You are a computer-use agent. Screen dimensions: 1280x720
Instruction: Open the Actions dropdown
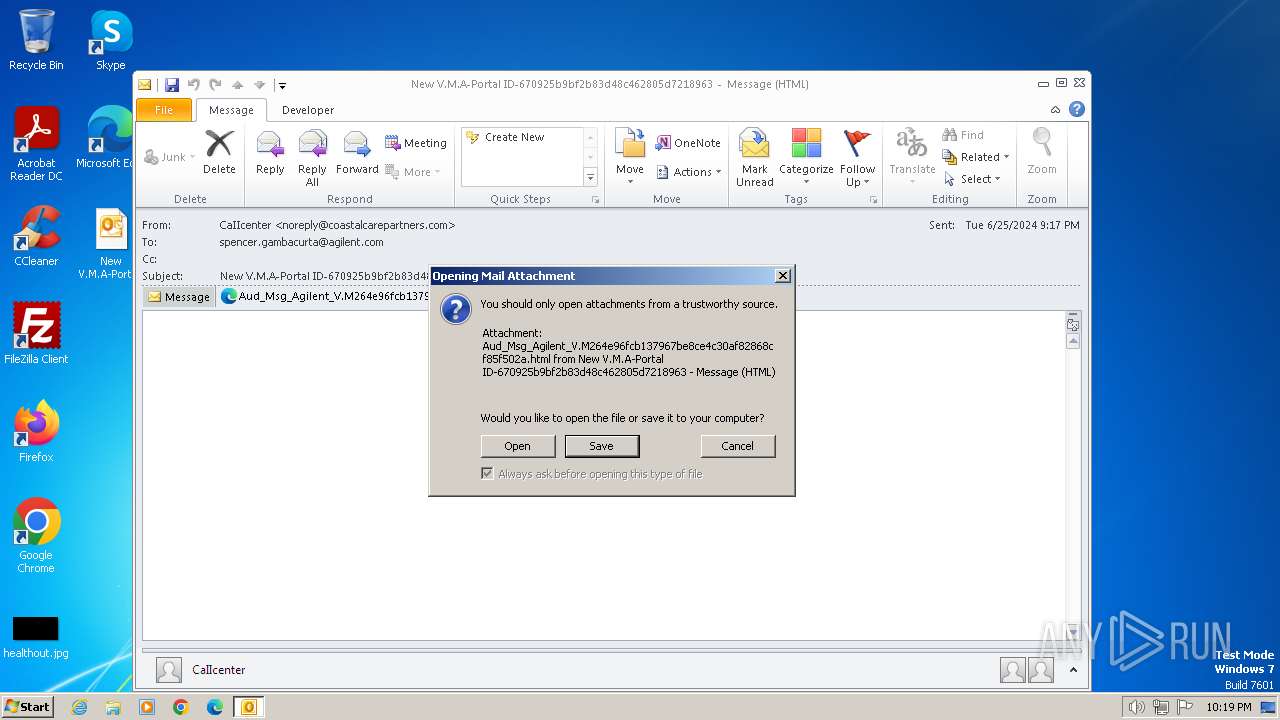click(x=689, y=172)
